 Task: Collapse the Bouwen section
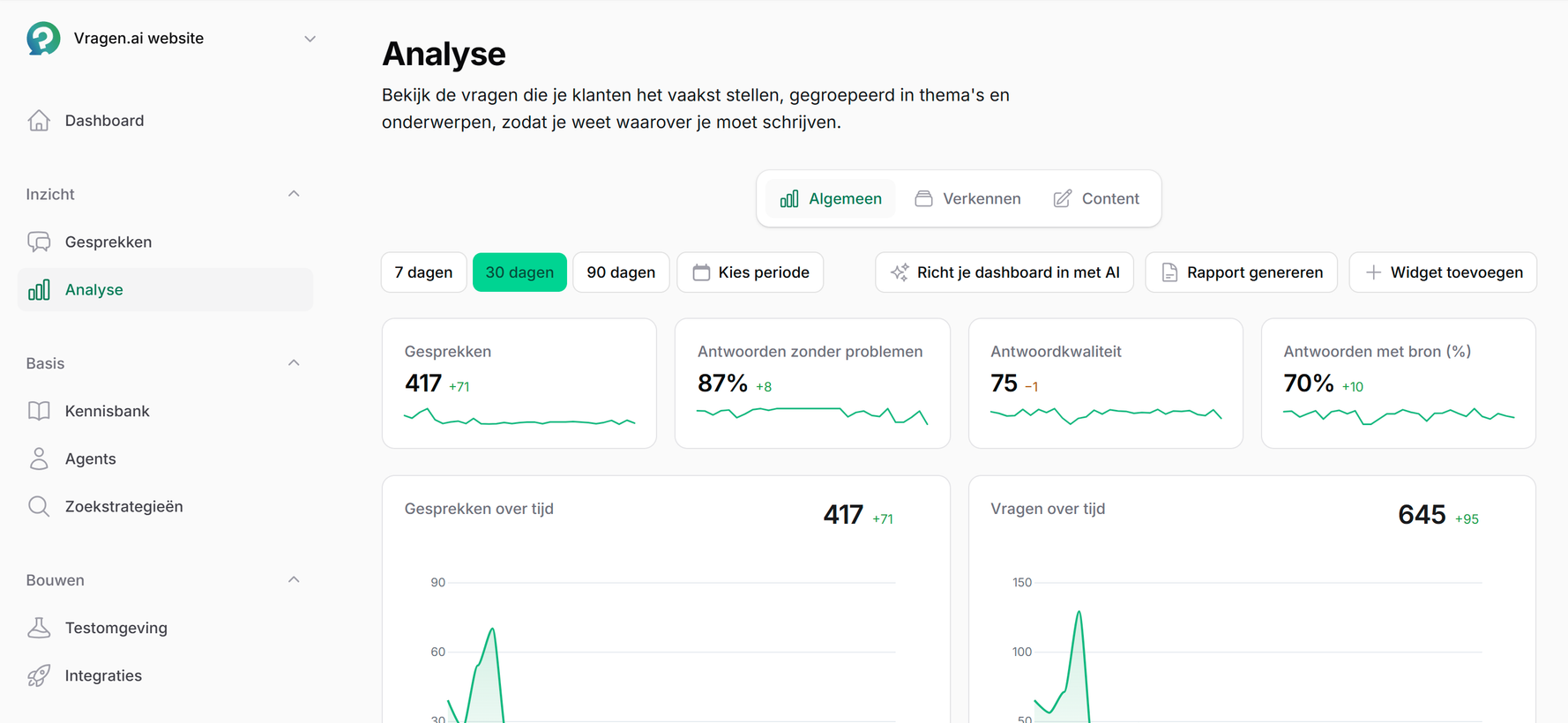(x=294, y=580)
